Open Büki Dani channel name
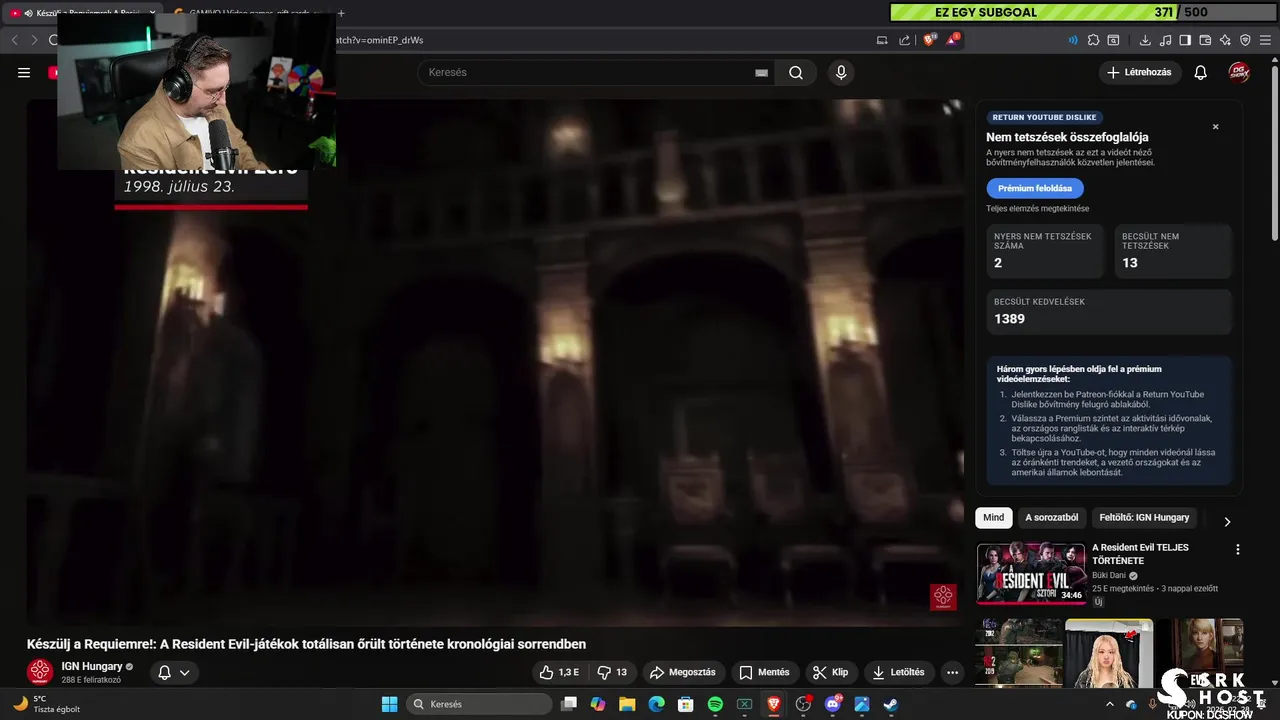The width and height of the screenshot is (1280, 720). (1109, 576)
